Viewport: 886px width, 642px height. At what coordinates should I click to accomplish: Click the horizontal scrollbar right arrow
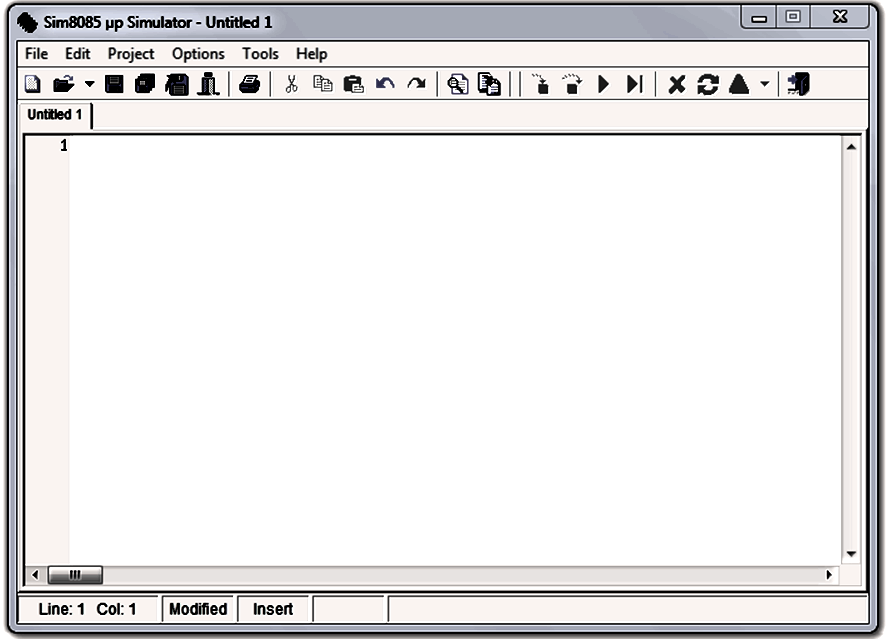[829, 575]
